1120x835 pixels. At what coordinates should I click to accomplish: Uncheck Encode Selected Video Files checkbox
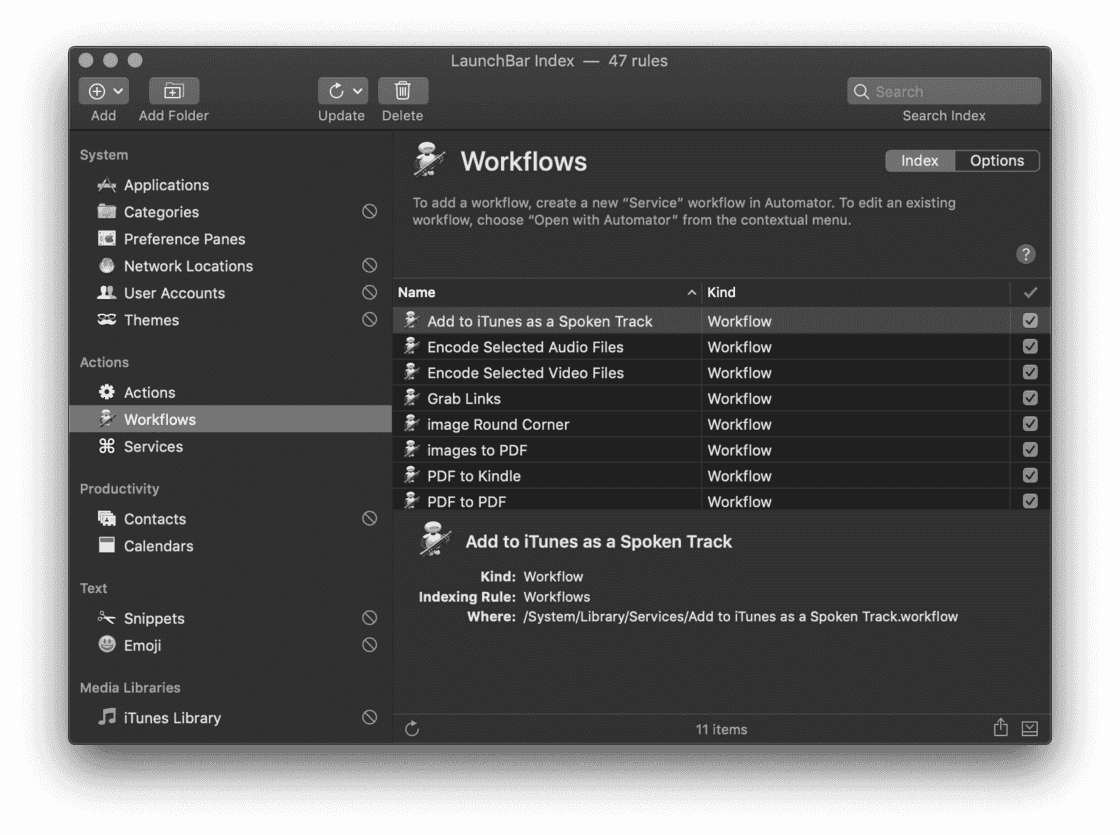click(x=1030, y=372)
